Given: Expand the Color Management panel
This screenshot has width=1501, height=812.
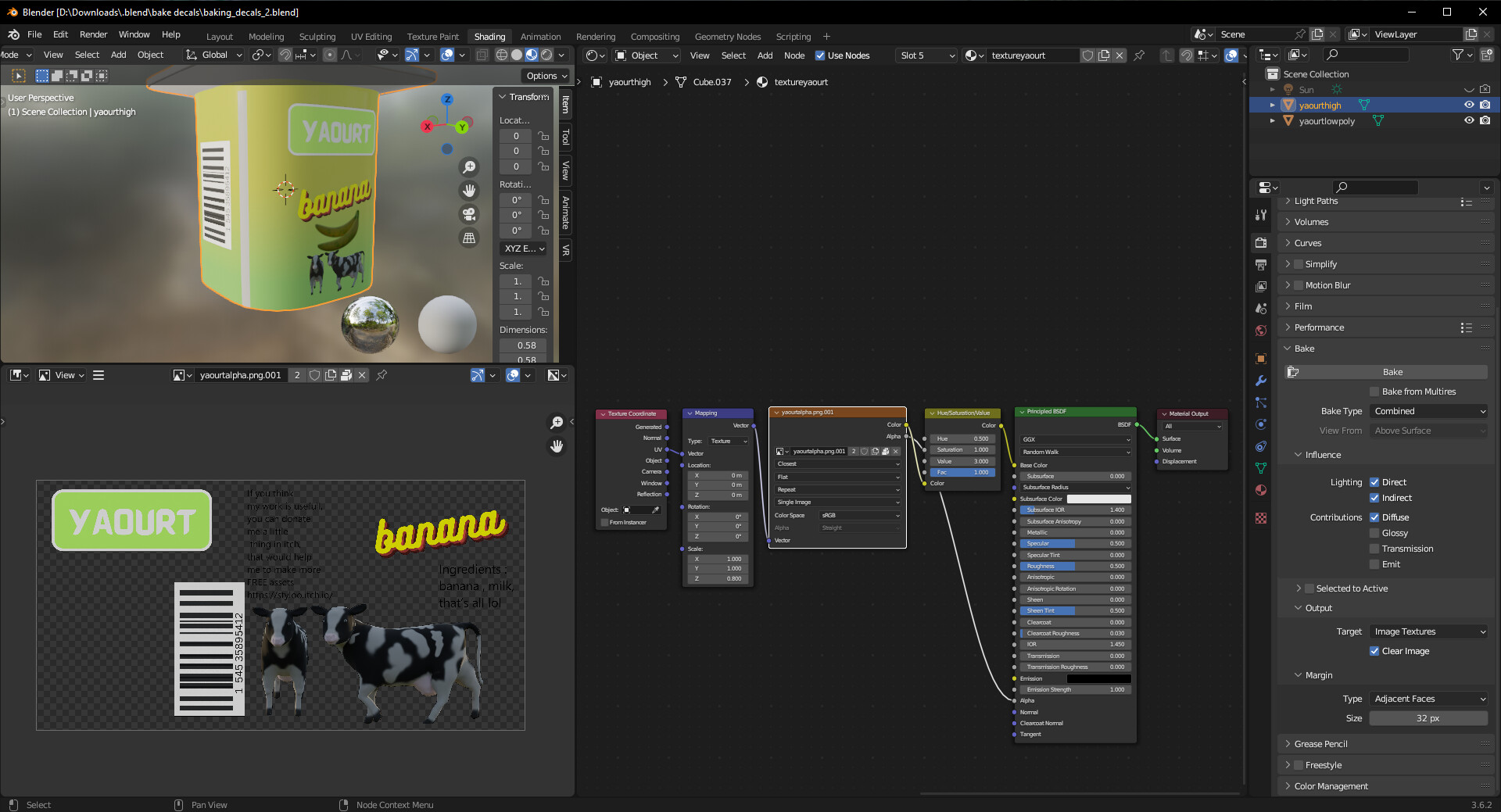Looking at the screenshot, I should pyautogui.click(x=1331, y=786).
